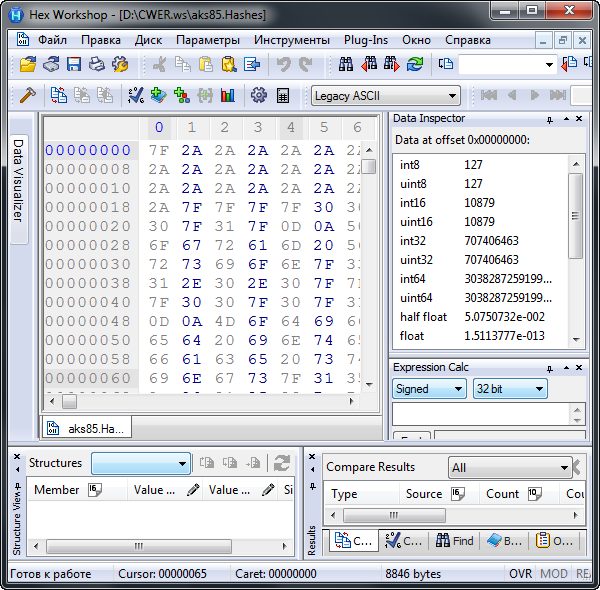Toggle OVR insert mode in status bar

tap(521, 574)
